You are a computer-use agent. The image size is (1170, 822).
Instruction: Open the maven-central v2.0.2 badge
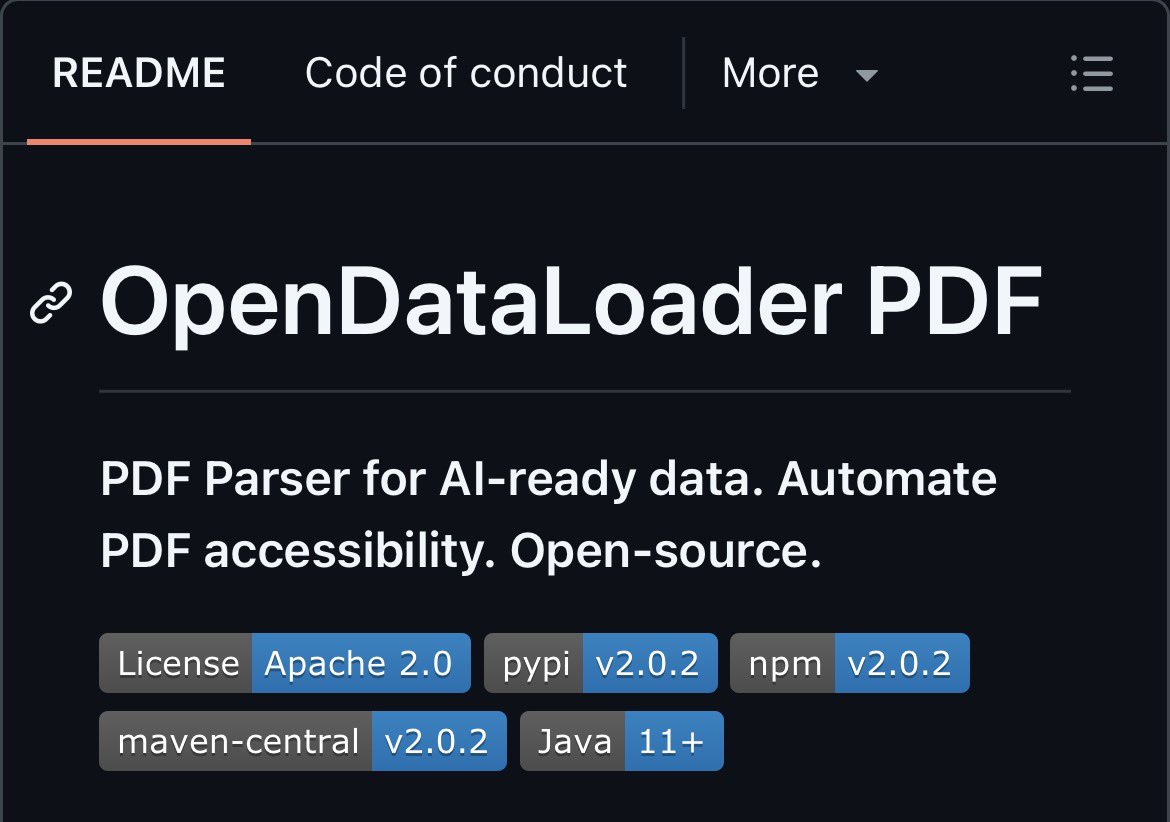(x=303, y=741)
